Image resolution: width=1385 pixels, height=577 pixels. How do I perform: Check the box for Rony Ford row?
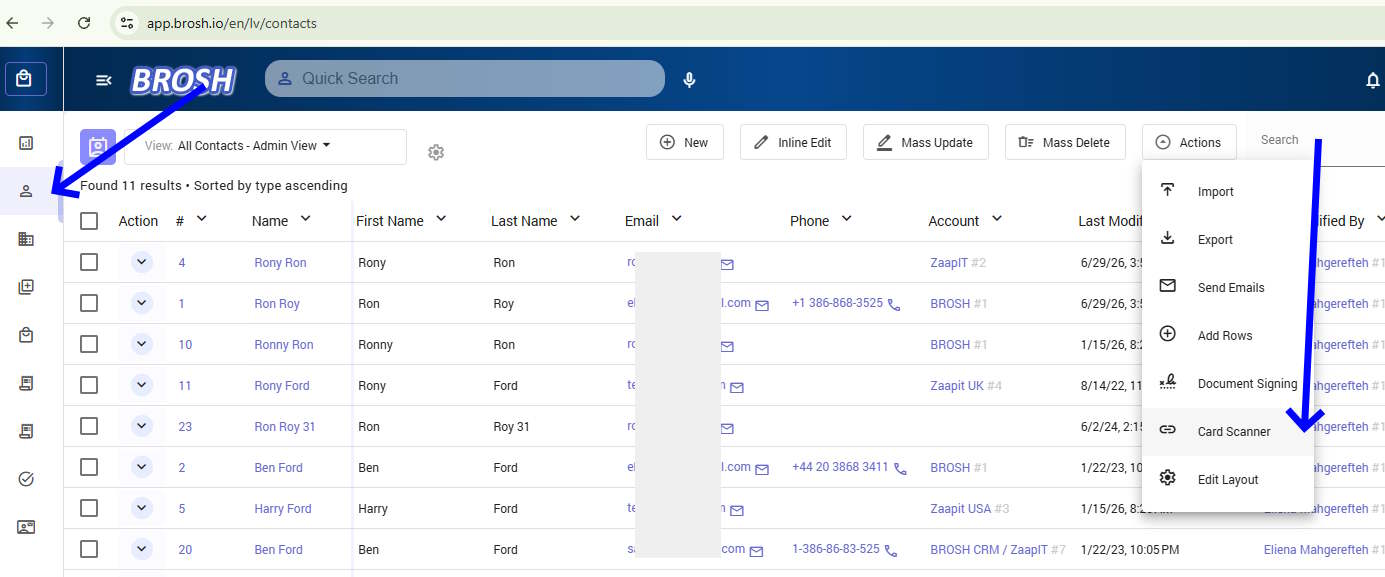89,385
